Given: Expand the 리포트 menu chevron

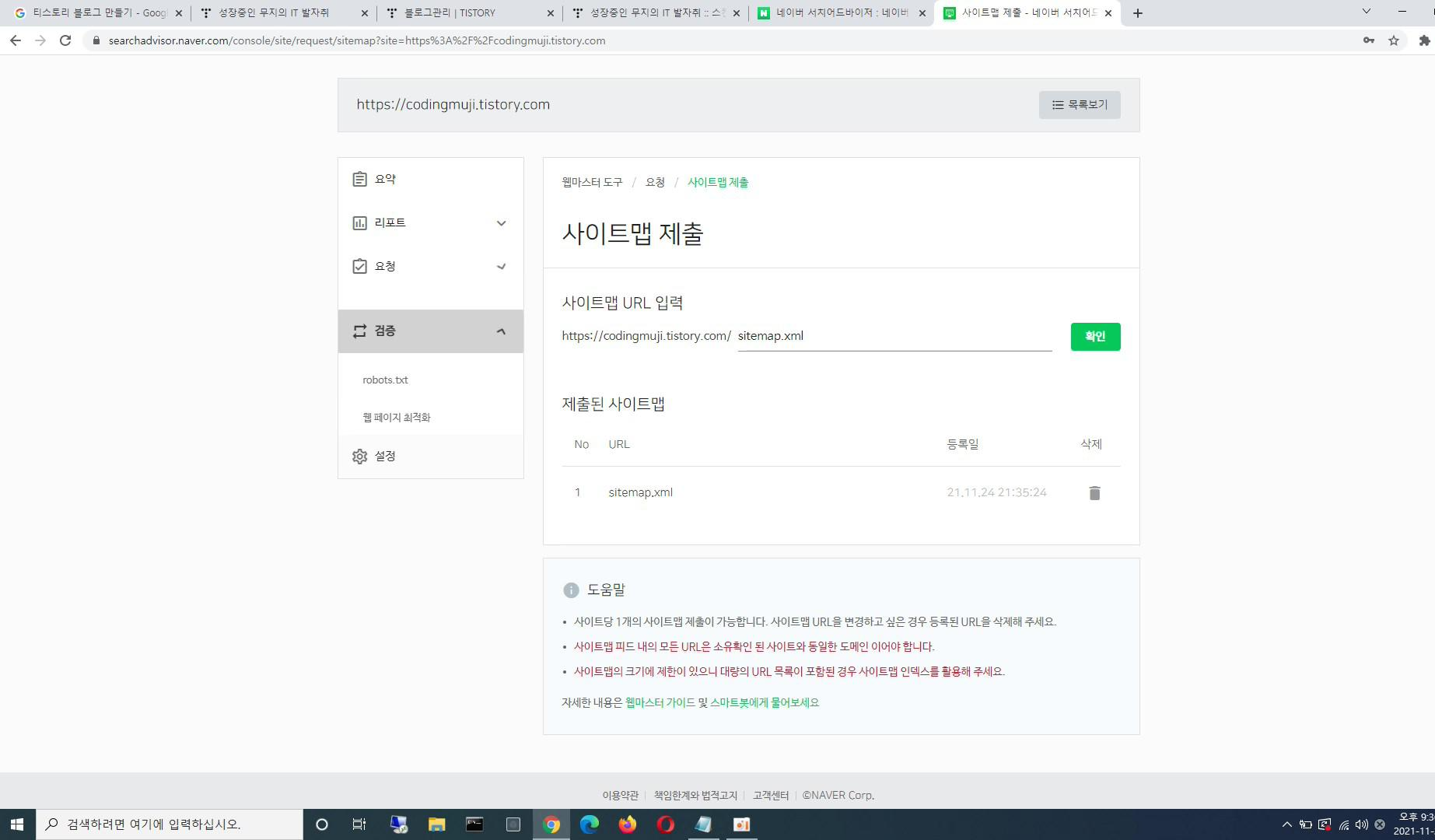Looking at the screenshot, I should (502, 223).
